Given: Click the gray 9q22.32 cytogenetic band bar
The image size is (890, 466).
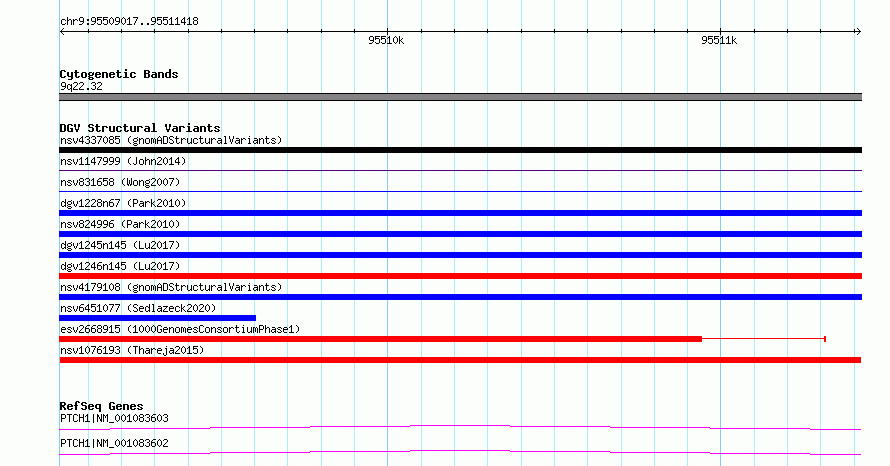Looking at the screenshot, I should pyautogui.click(x=460, y=97).
